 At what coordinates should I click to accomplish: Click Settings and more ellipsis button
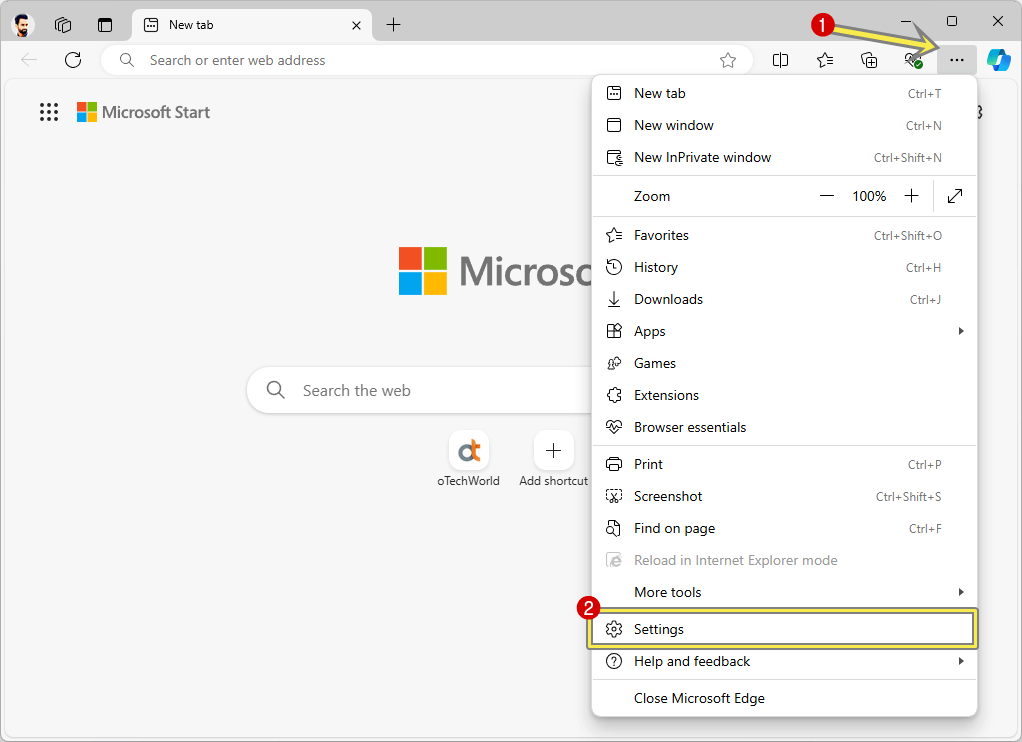(957, 60)
